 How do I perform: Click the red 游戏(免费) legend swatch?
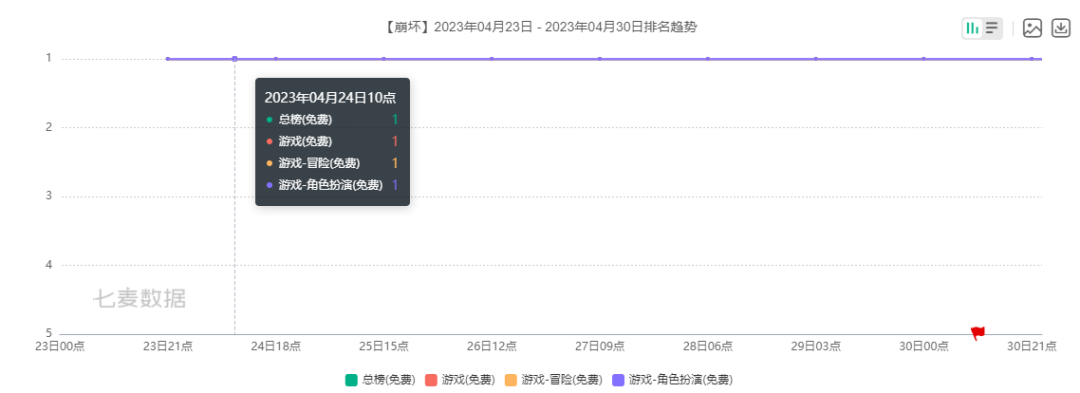[431, 379]
